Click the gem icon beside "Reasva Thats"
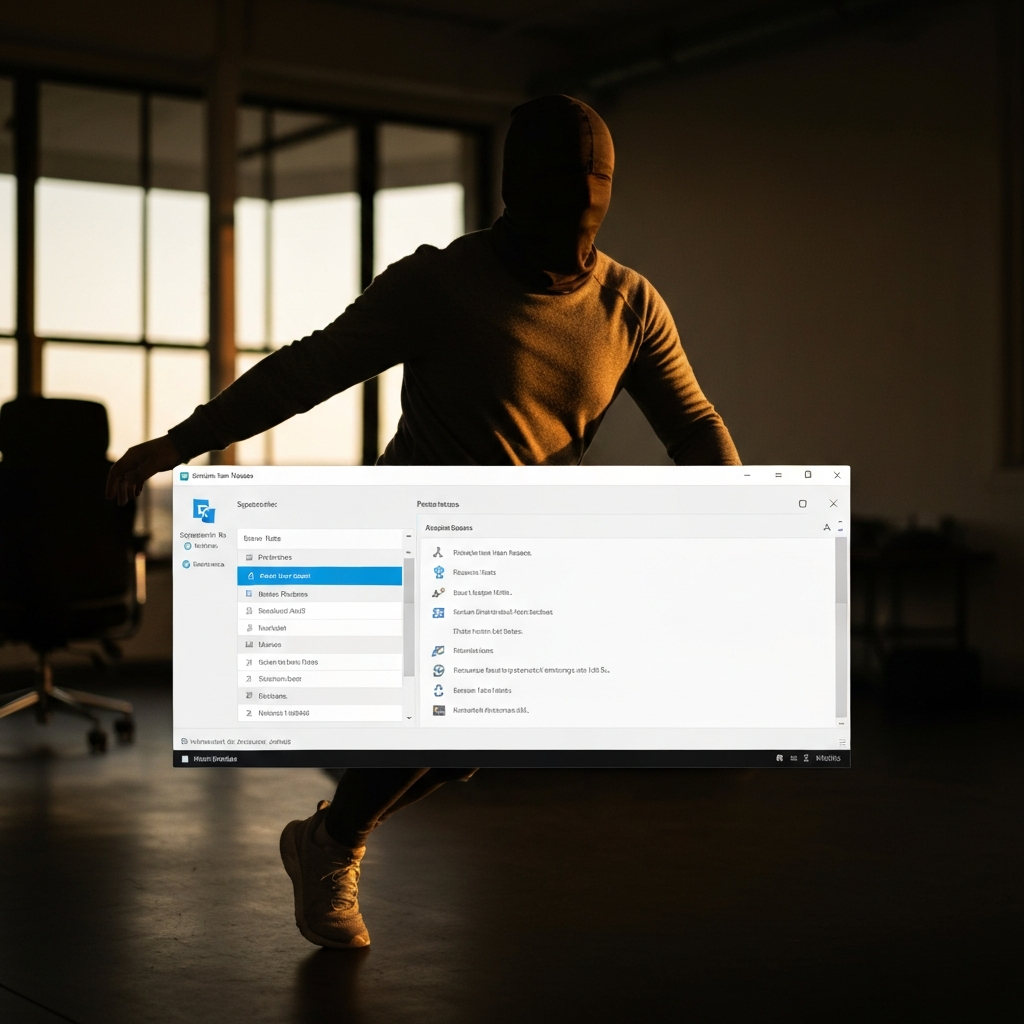The height and width of the screenshot is (1024, 1024). click(x=438, y=572)
